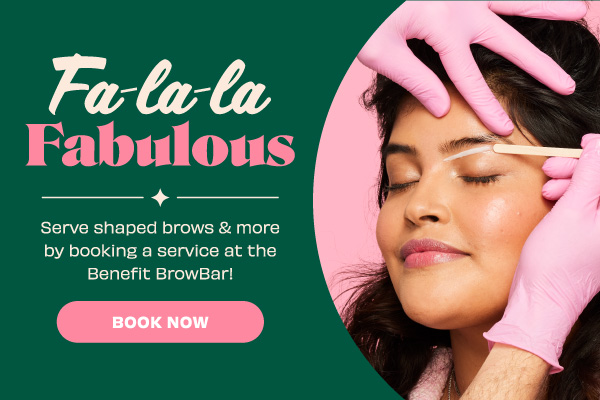
Task: Click the white wax strip under the eyebrow
Action: [468, 153]
